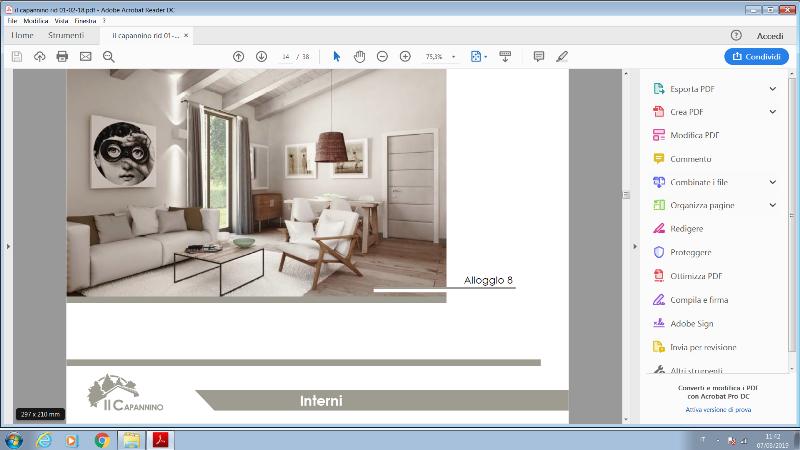
Task: Add a comment note icon
Action: pyautogui.click(x=539, y=57)
